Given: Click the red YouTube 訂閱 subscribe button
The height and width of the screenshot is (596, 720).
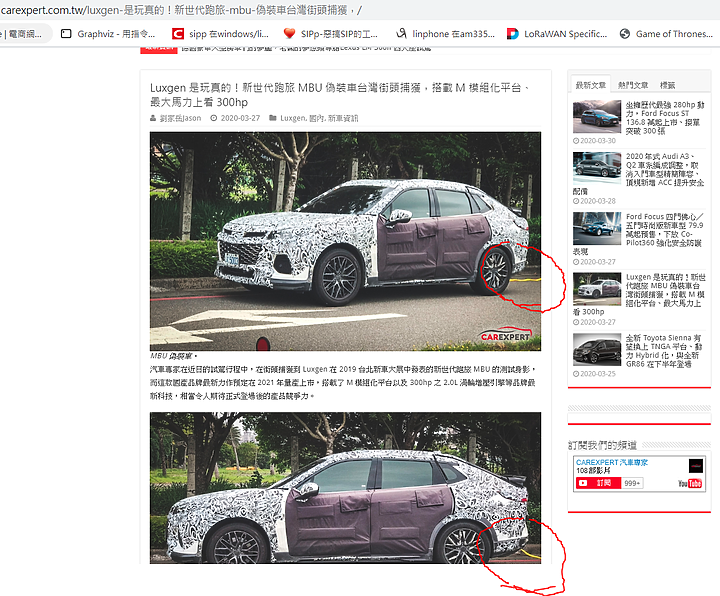Looking at the screenshot, I should click(x=598, y=483).
